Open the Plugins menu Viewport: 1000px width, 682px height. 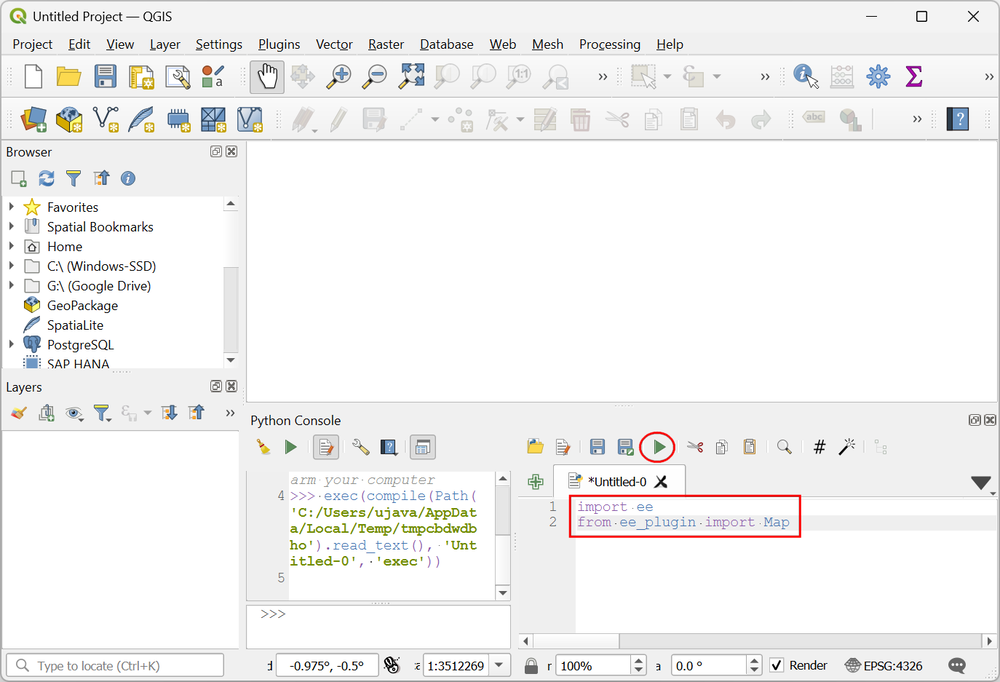click(279, 44)
